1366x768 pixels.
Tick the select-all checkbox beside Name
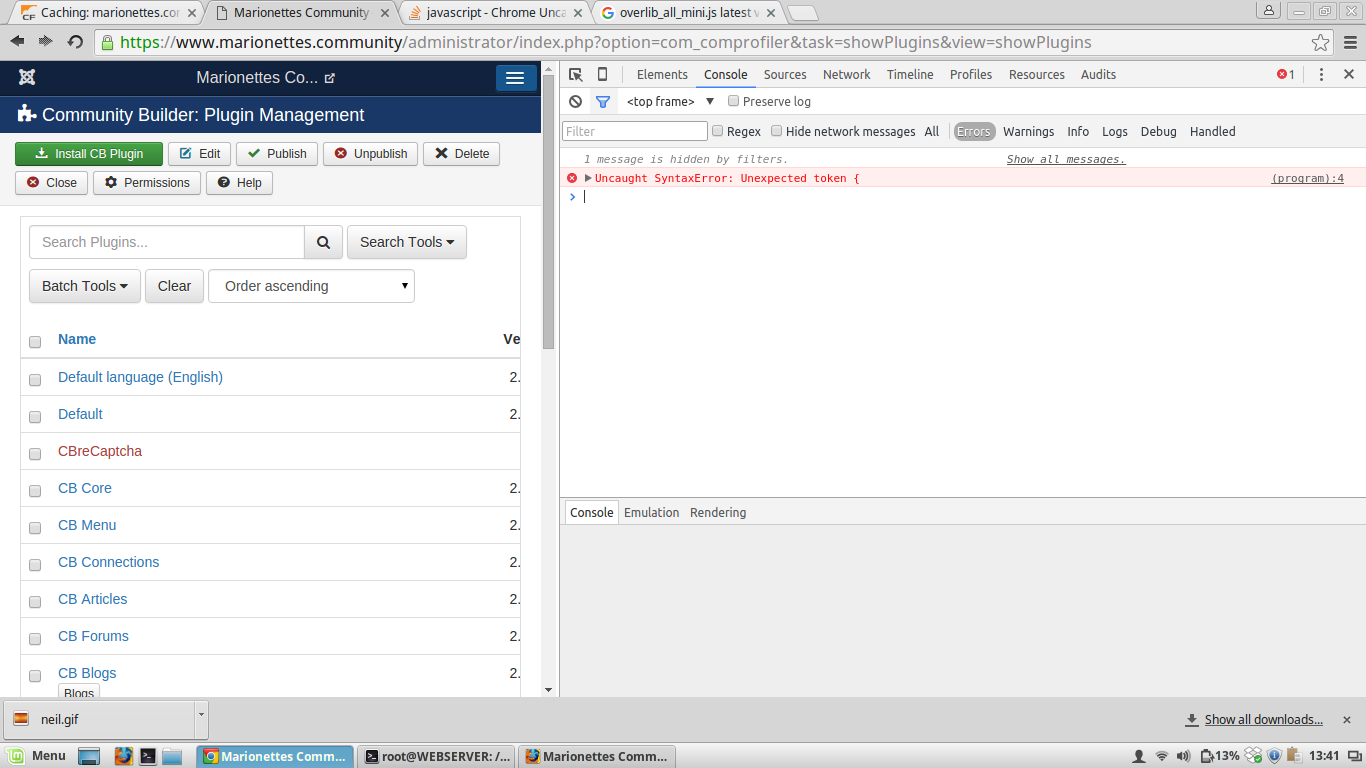coord(35,342)
